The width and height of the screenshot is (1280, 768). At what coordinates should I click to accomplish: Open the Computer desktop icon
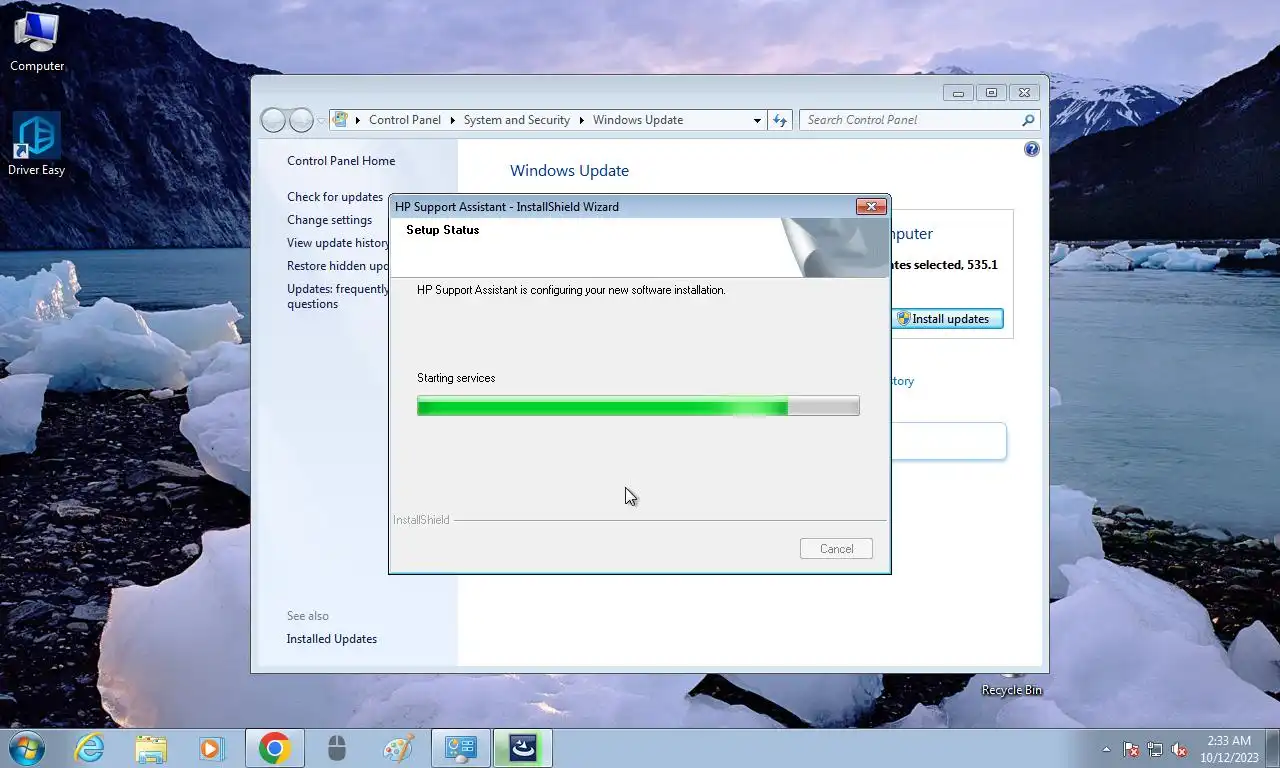click(37, 42)
